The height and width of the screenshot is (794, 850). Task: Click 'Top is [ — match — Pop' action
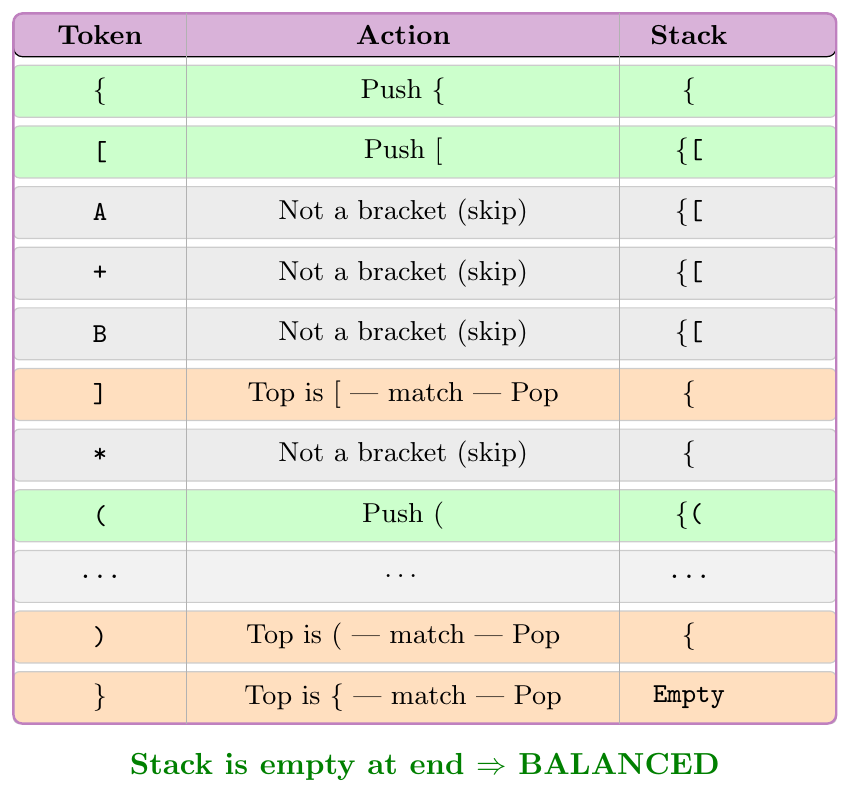(403, 392)
